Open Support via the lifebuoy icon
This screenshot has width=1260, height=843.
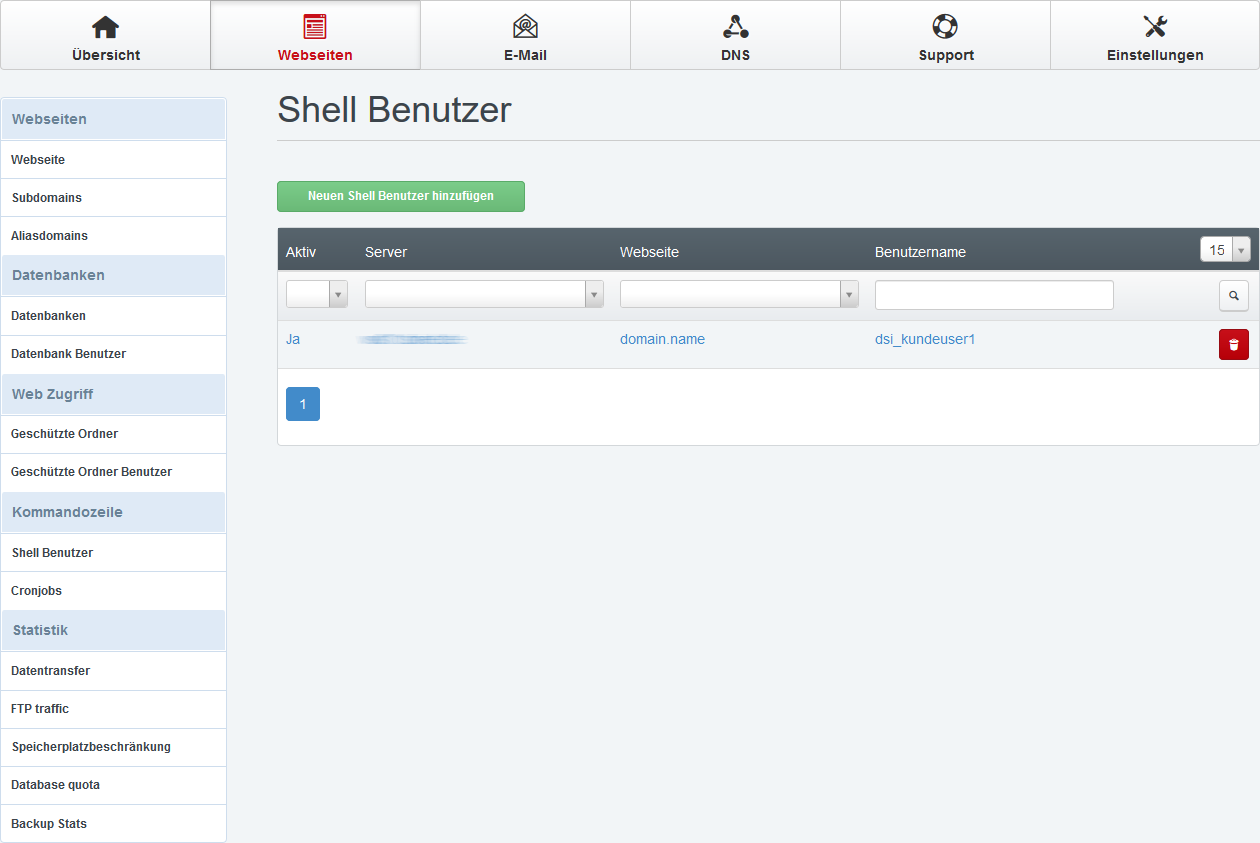[x=945, y=27]
